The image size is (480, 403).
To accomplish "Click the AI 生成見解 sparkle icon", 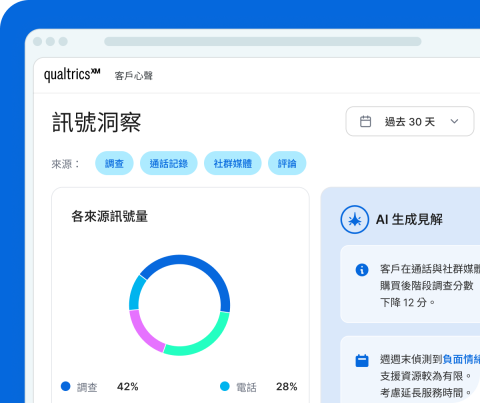I will tap(355, 219).
